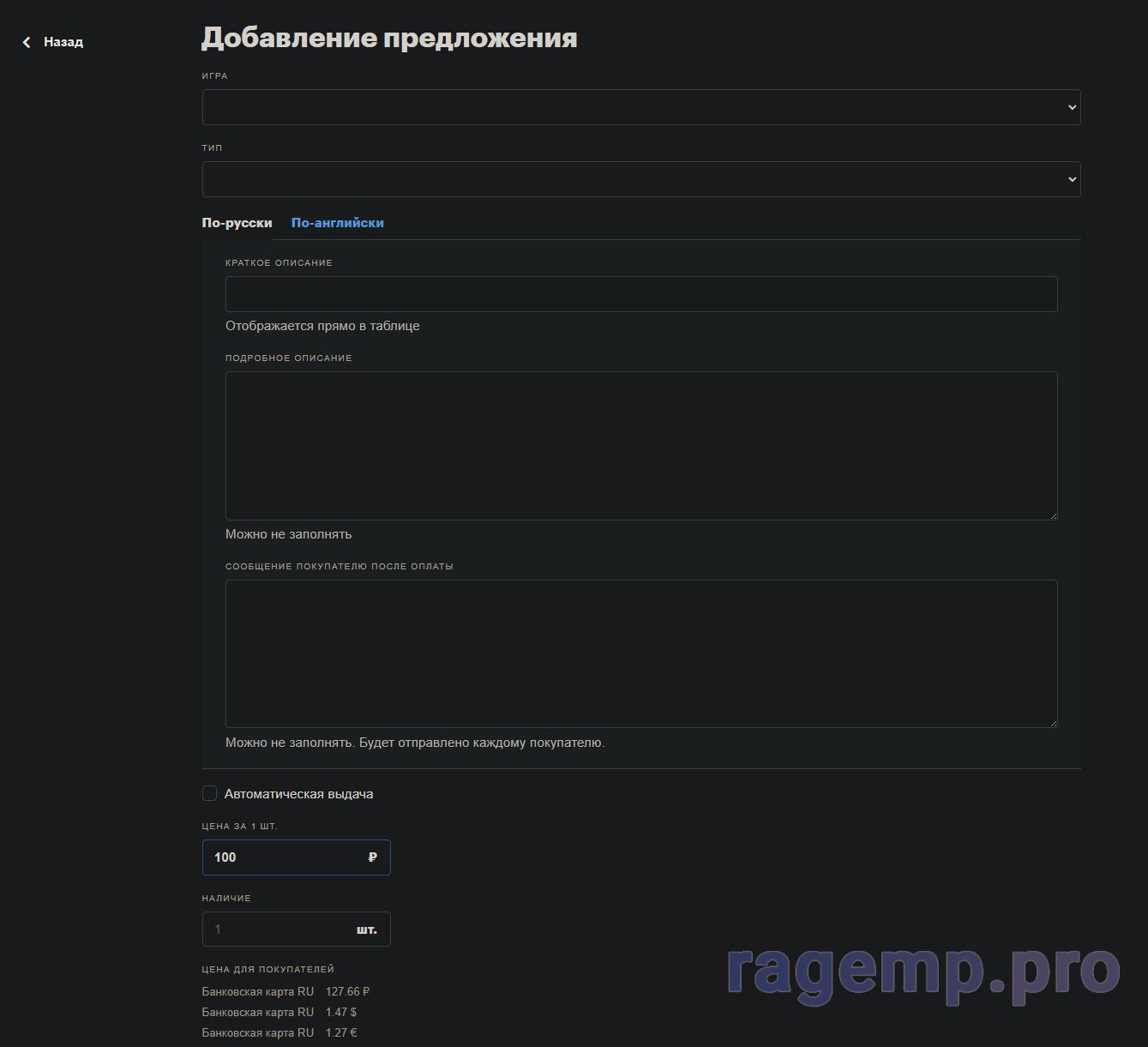Click the Добавление предложения heading
Image resolution: width=1148 pixels, height=1047 pixels.
pyautogui.click(x=389, y=39)
